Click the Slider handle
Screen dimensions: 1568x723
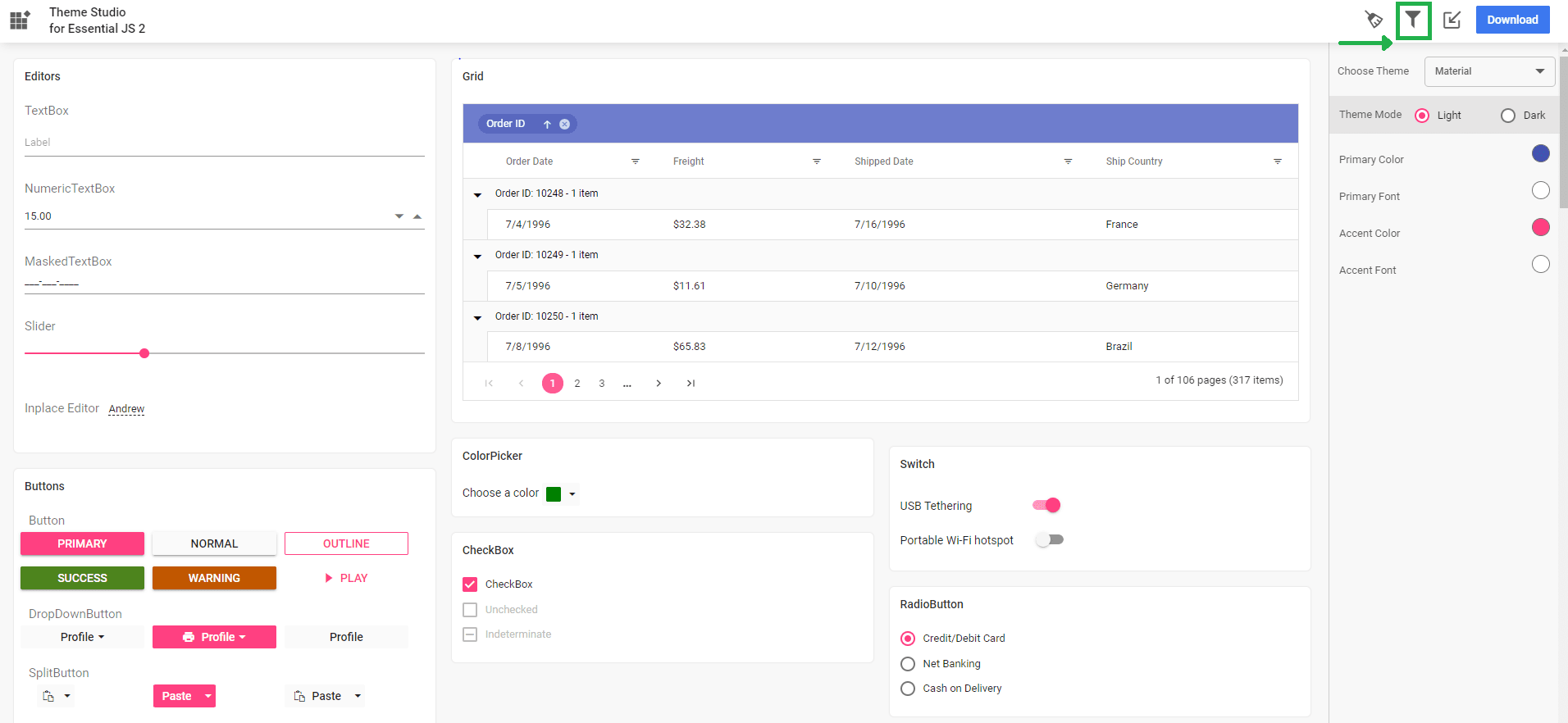144,353
